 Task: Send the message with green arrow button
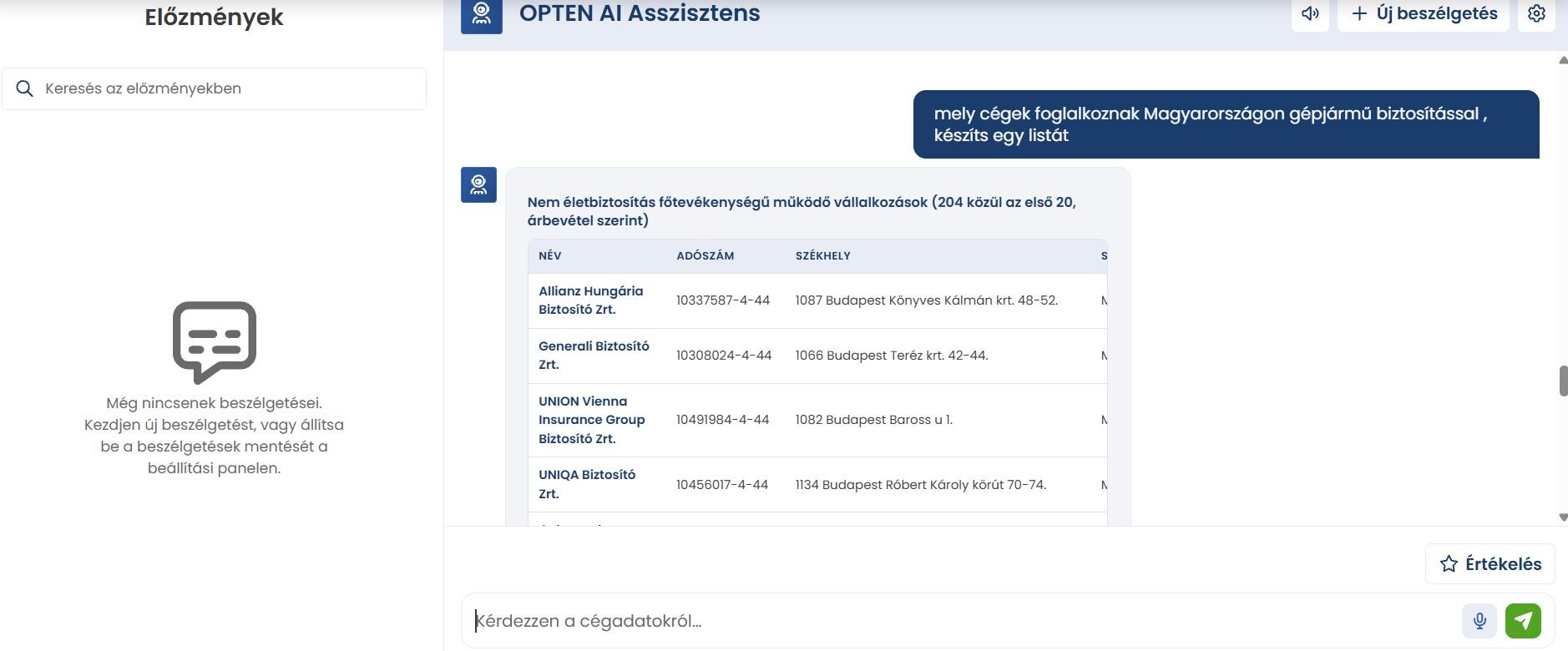pyautogui.click(x=1523, y=621)
